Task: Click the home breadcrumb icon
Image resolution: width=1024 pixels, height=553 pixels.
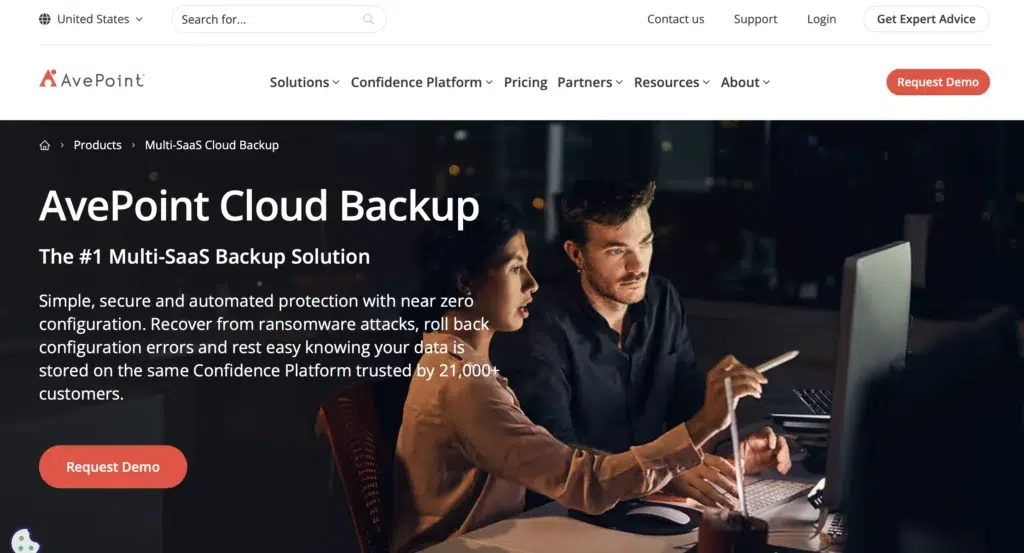Action: (x=44, y=145)
